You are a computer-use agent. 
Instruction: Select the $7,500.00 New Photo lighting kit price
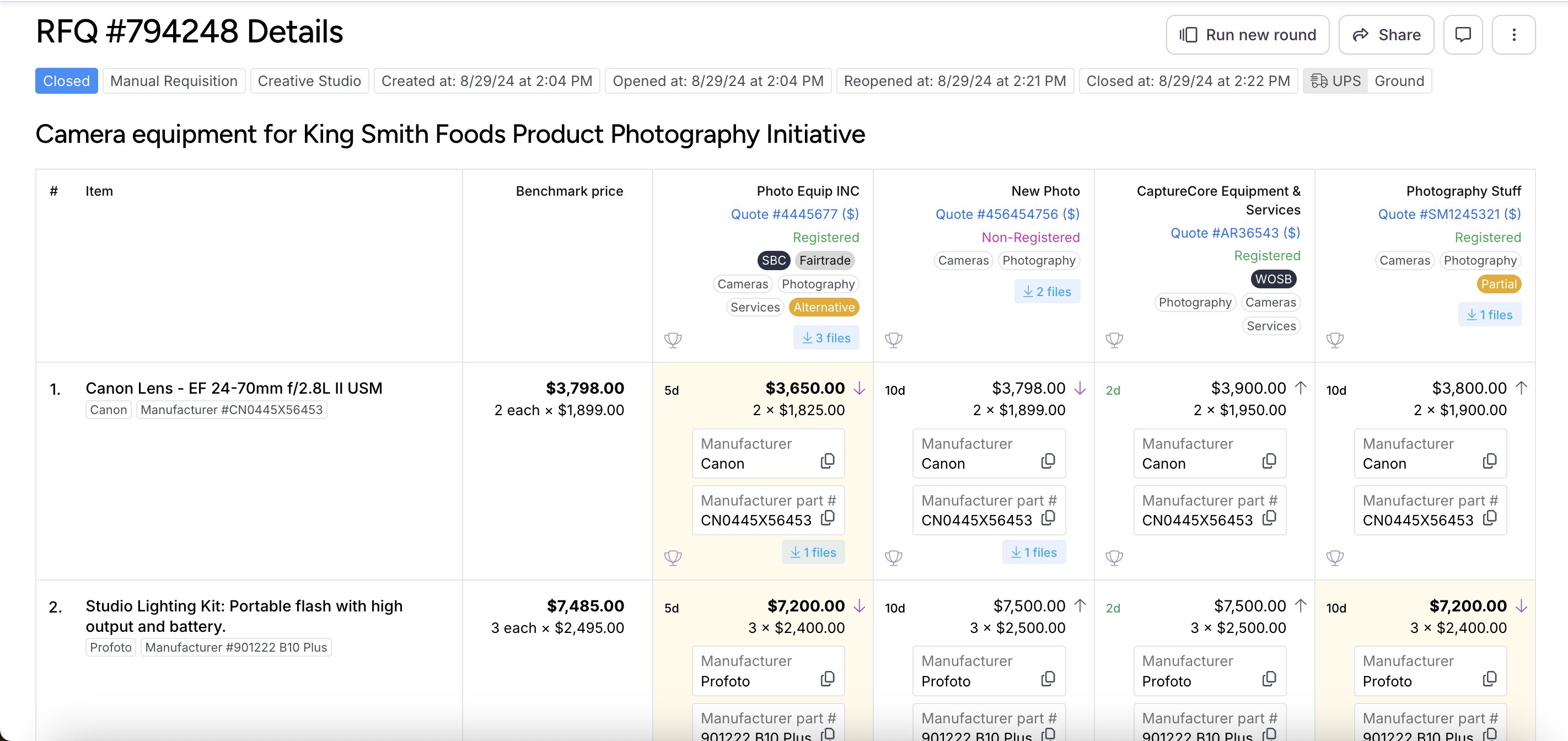[x=1029, y=605]
